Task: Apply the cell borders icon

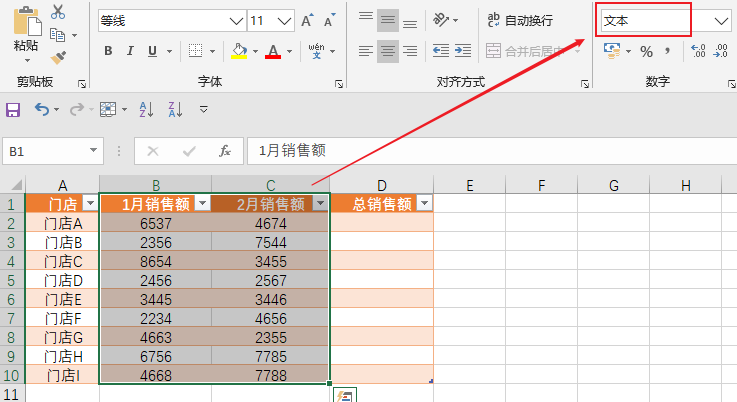Action: pyautogui.click(x=195, y=51)
